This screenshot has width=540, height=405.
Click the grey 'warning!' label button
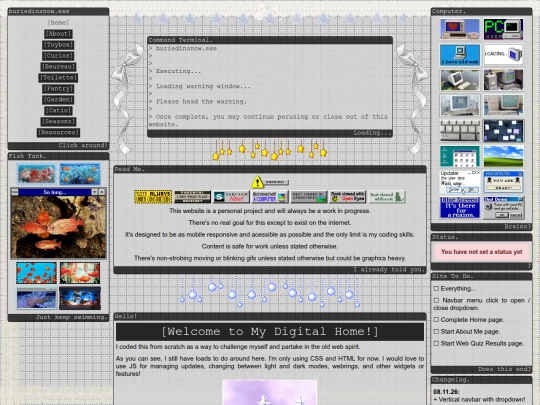[276, 182]
